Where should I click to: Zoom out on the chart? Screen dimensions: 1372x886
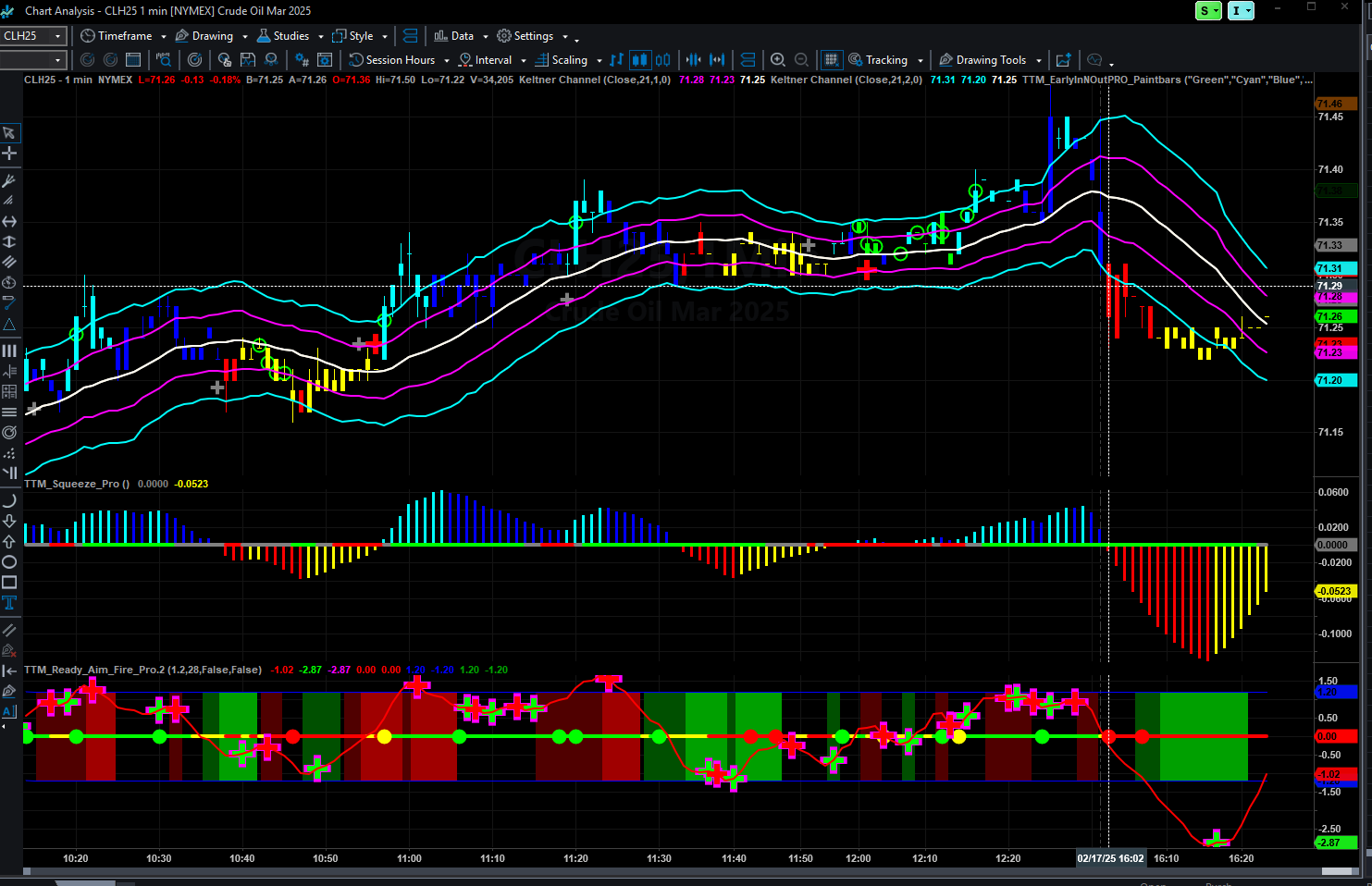[x=801, y=60]
